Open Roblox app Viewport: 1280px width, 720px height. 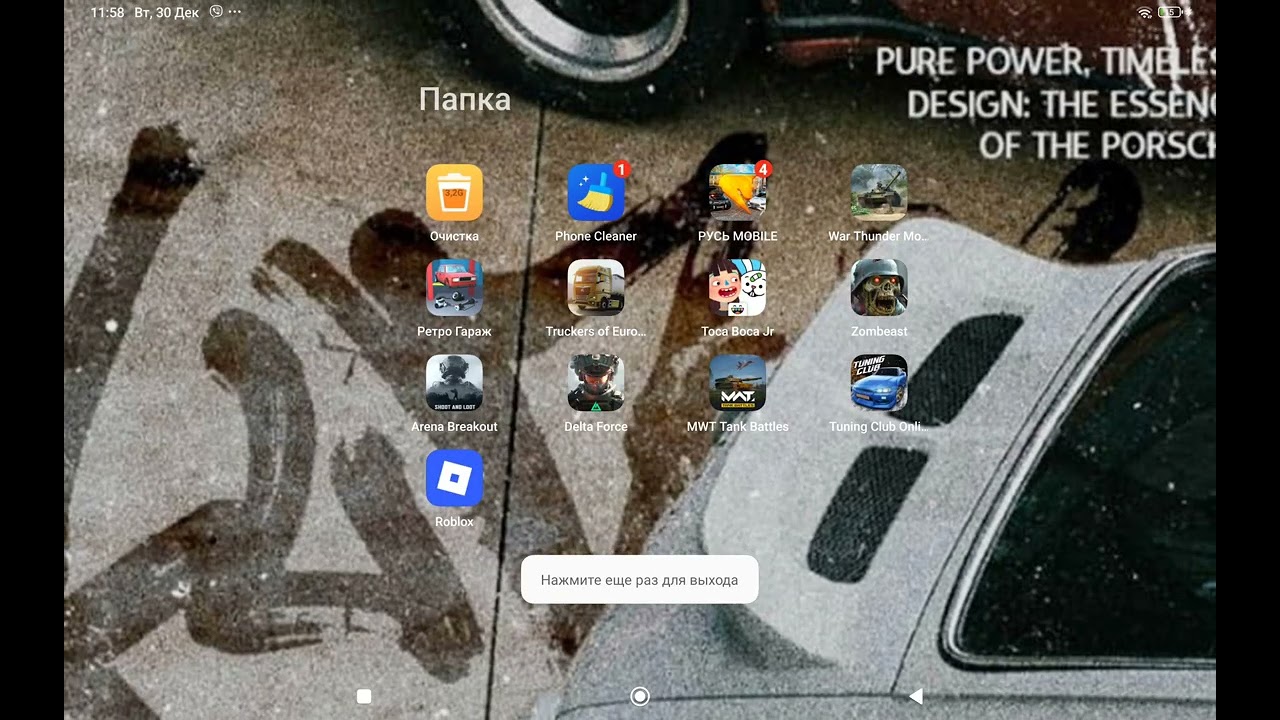454,477
